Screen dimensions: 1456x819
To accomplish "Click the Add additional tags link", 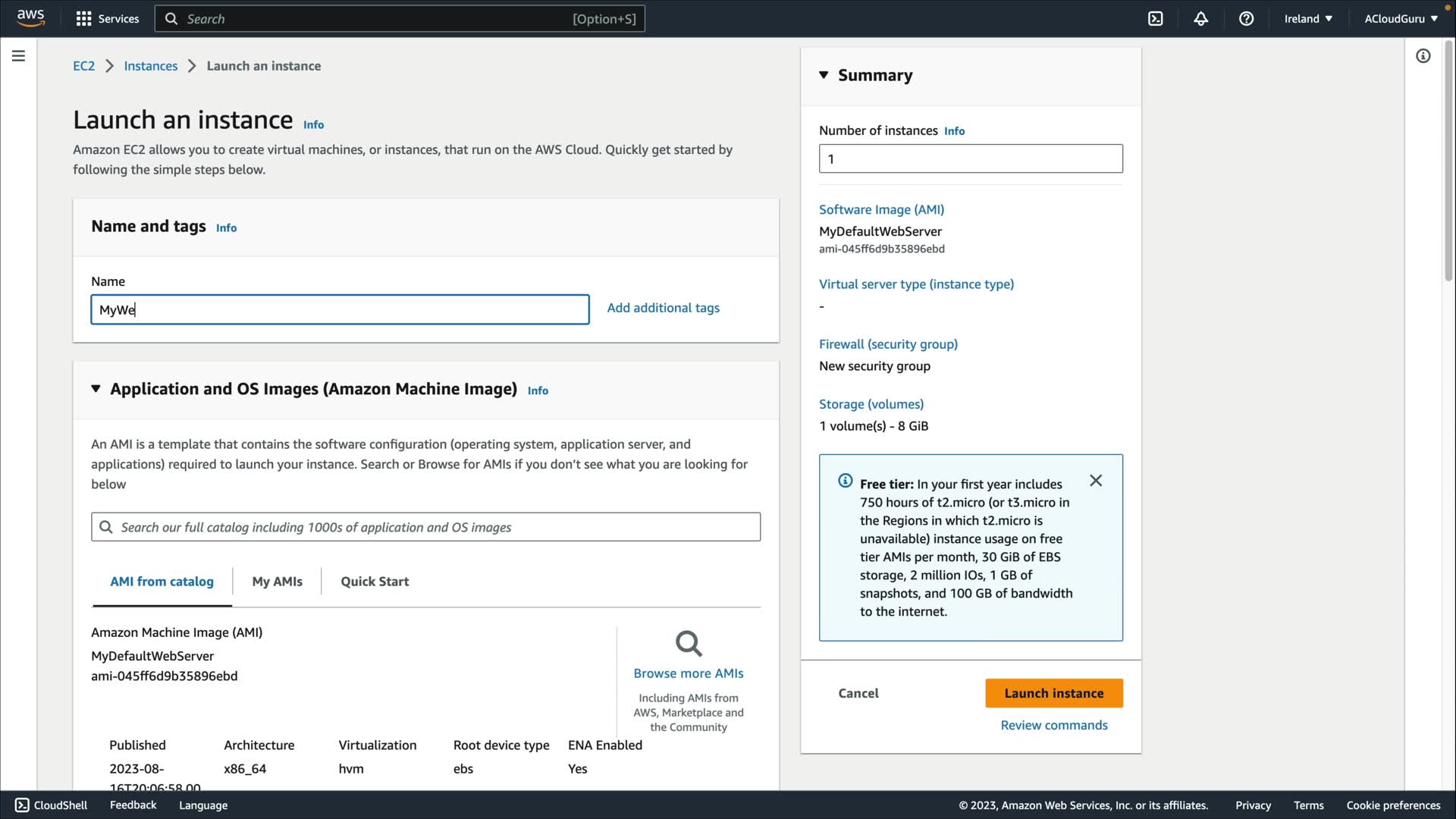I will 663,308.
